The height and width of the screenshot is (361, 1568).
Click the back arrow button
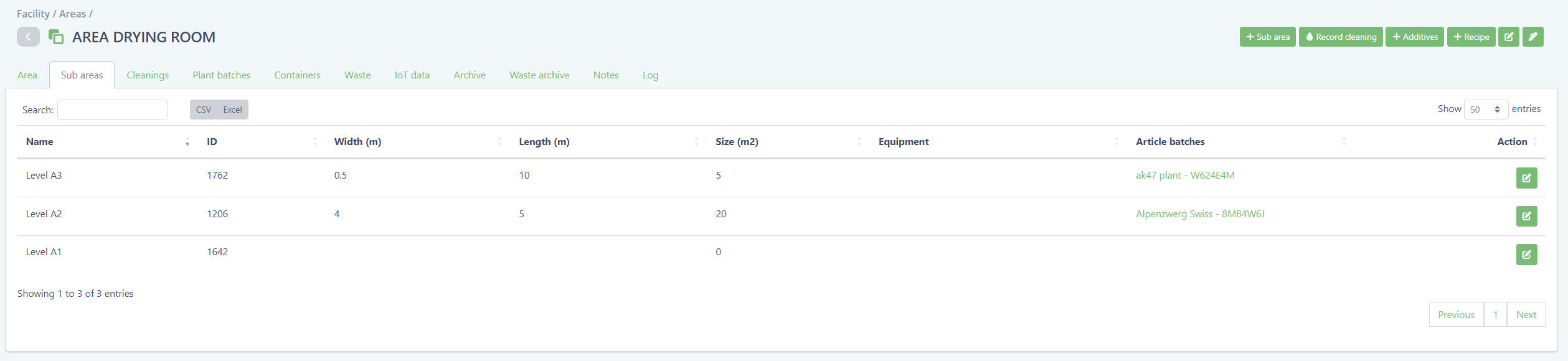[x=28, y=37]
